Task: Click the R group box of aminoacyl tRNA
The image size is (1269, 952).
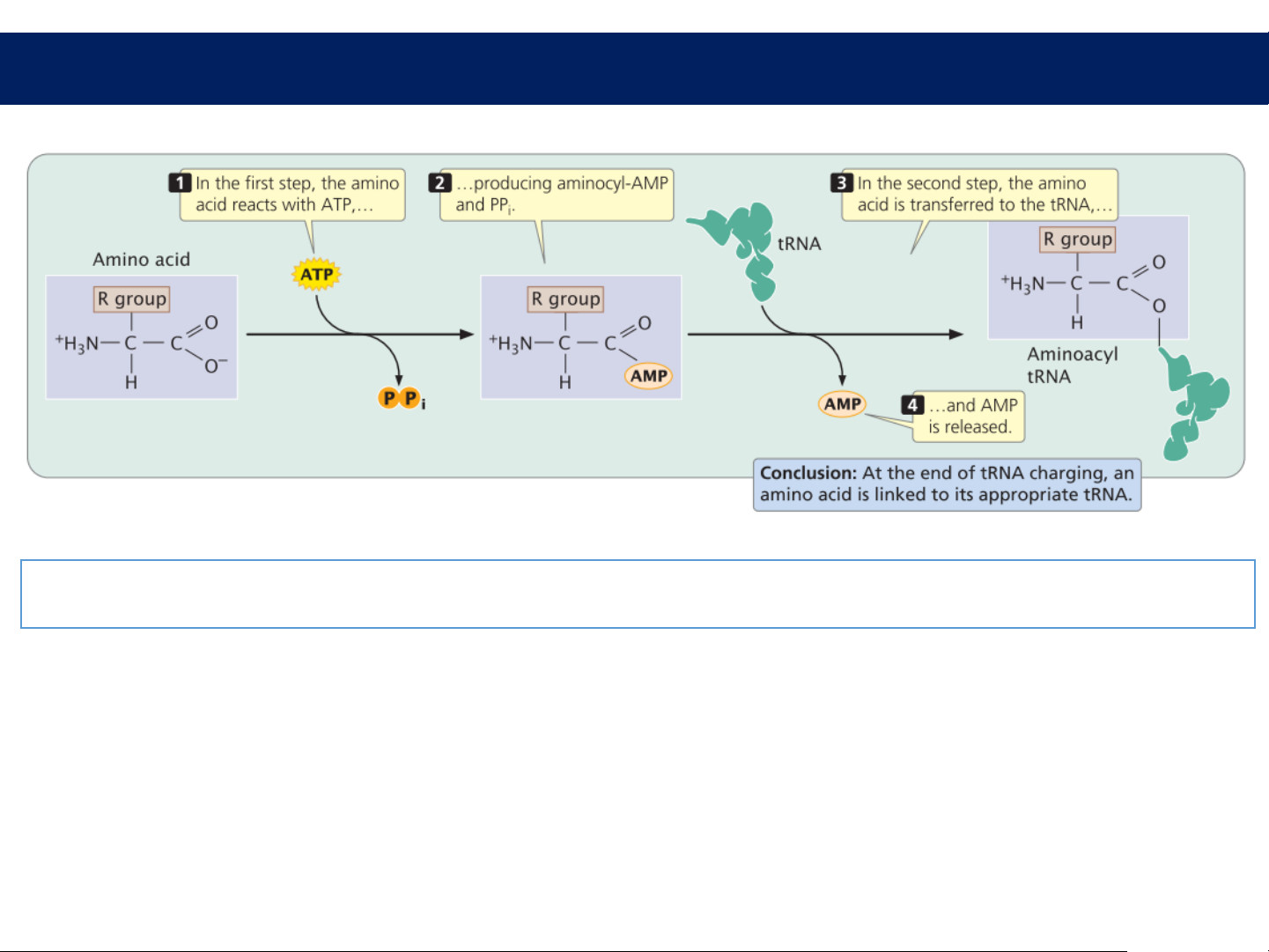Action: click(1077, 240)
